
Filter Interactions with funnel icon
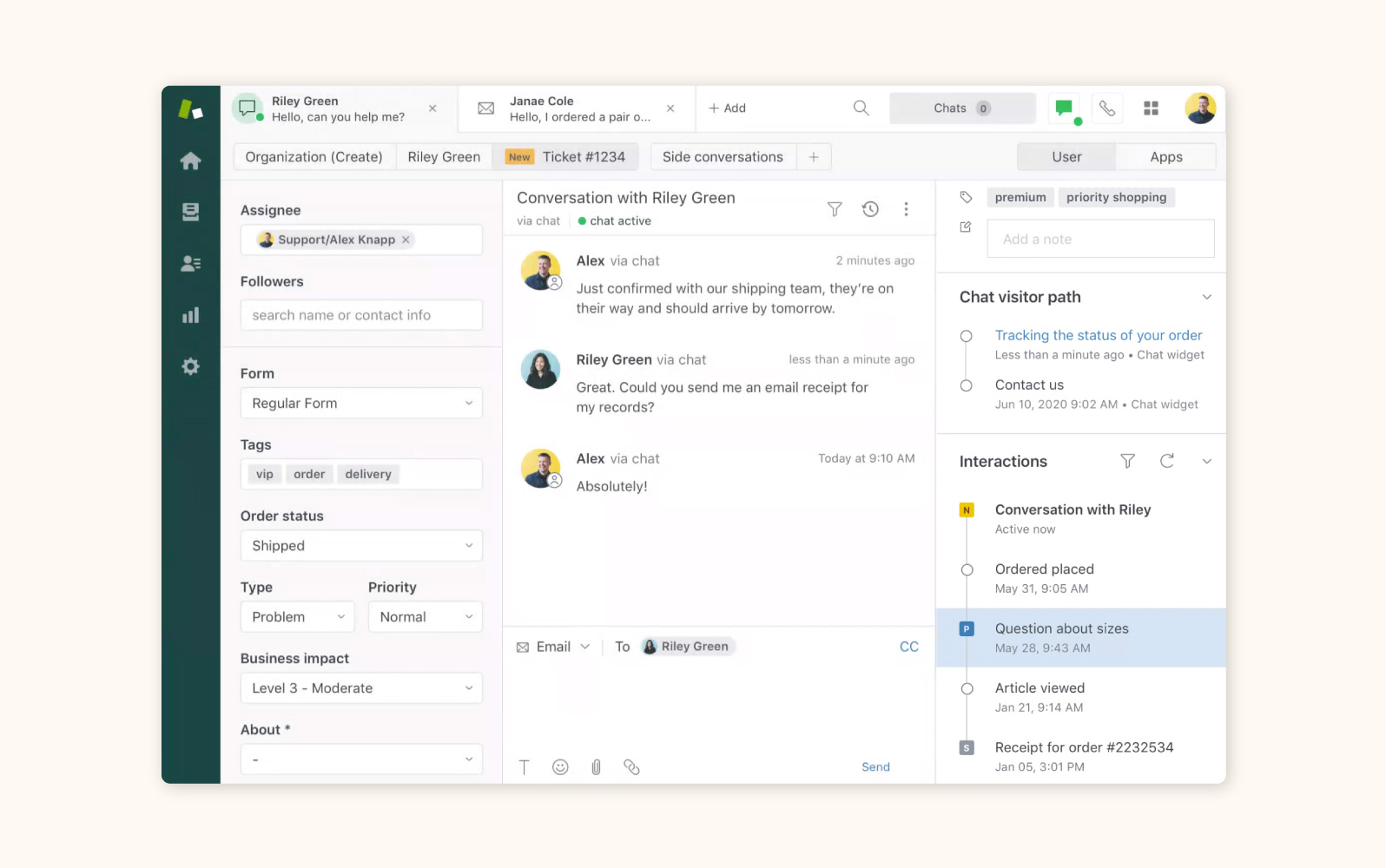(1127, 461)
